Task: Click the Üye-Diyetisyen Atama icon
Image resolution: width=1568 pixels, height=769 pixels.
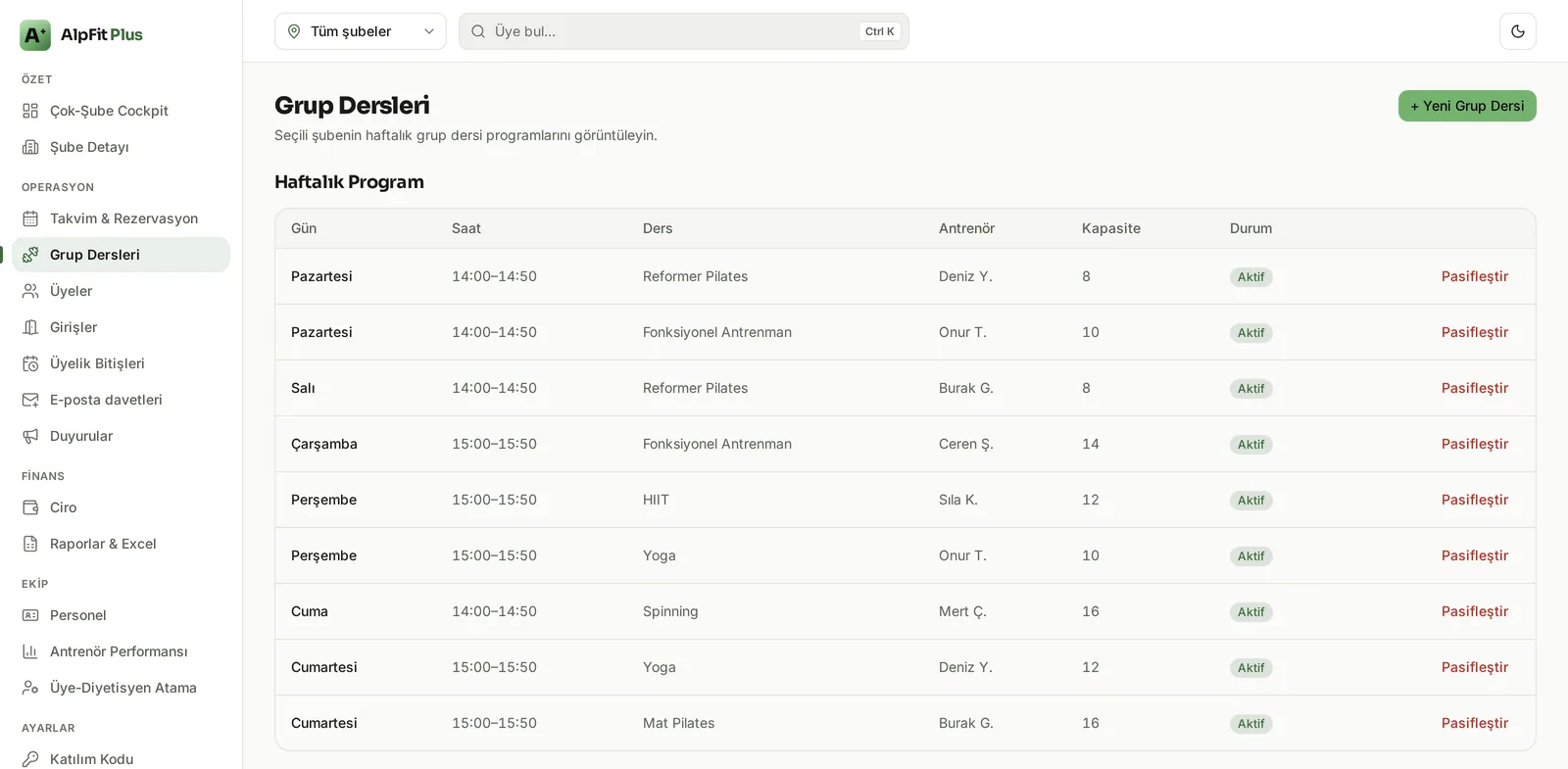Action: [x=30, y=688]
